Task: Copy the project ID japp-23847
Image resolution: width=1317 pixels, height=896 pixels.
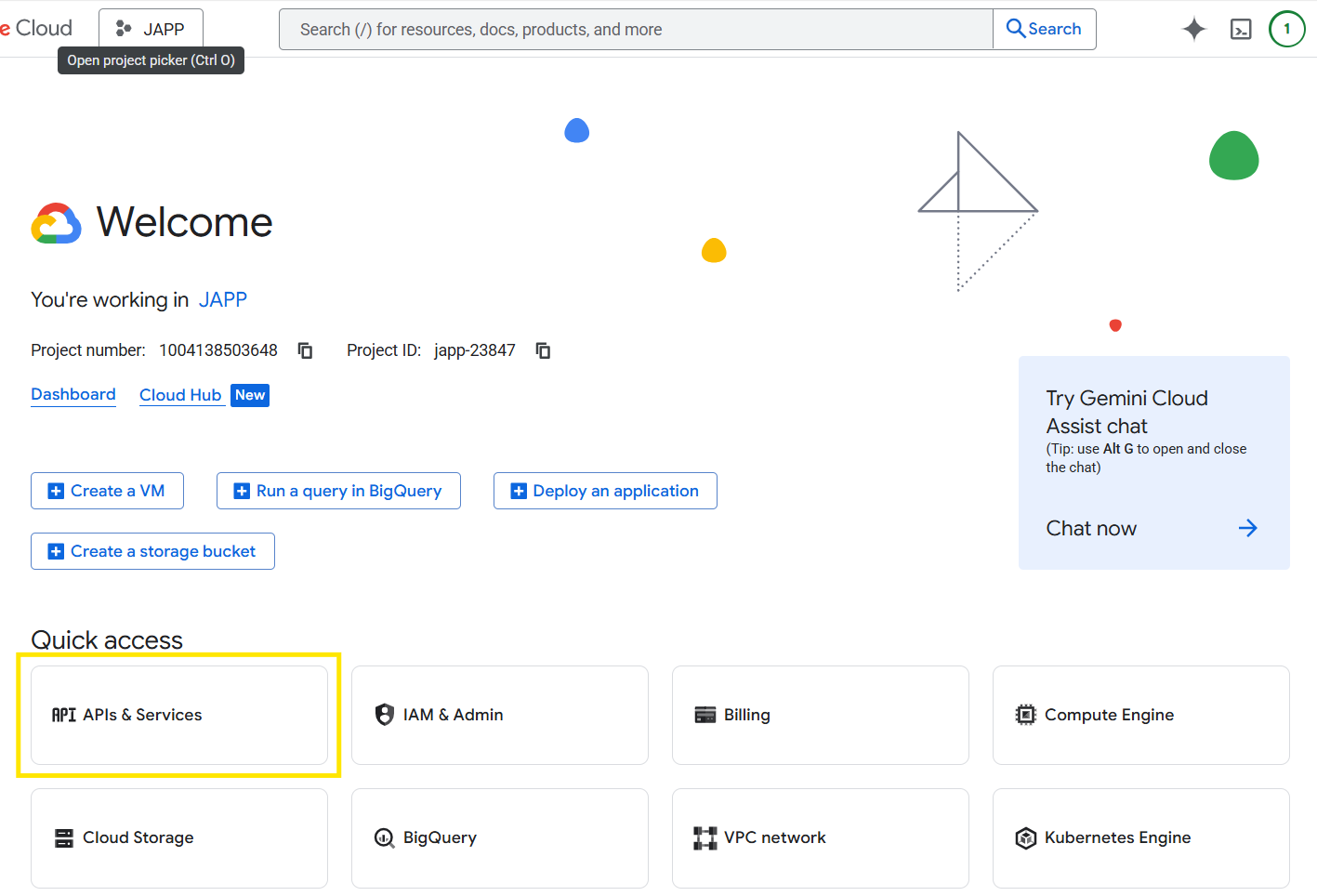Action: tap(543, 350)
